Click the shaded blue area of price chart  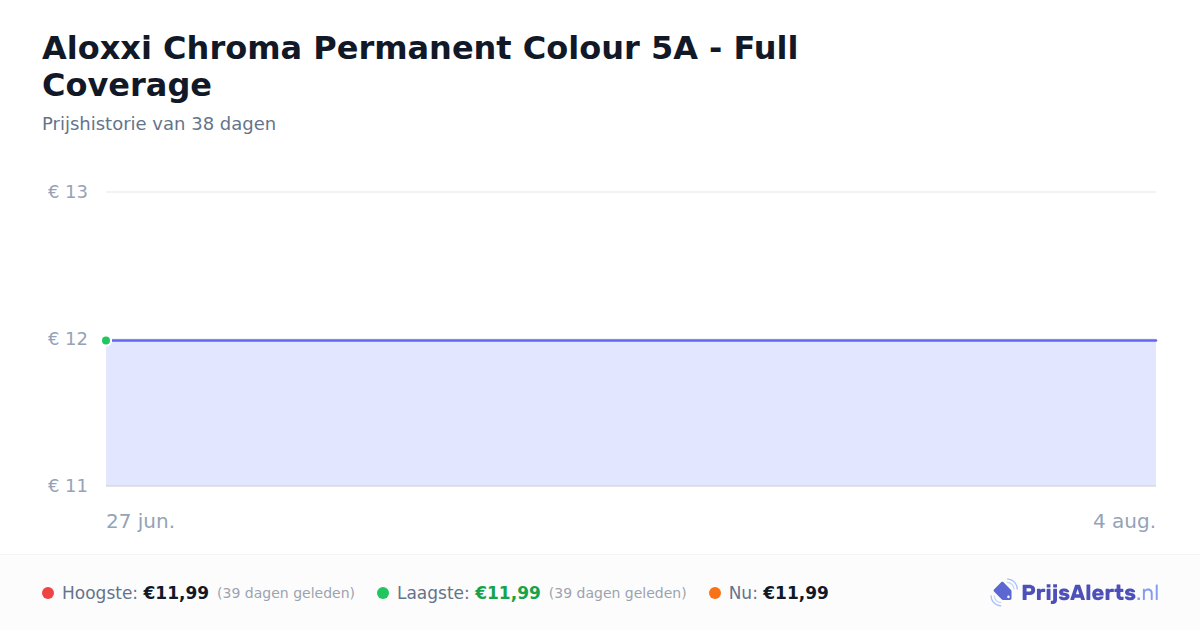click(x=631, y=414)
